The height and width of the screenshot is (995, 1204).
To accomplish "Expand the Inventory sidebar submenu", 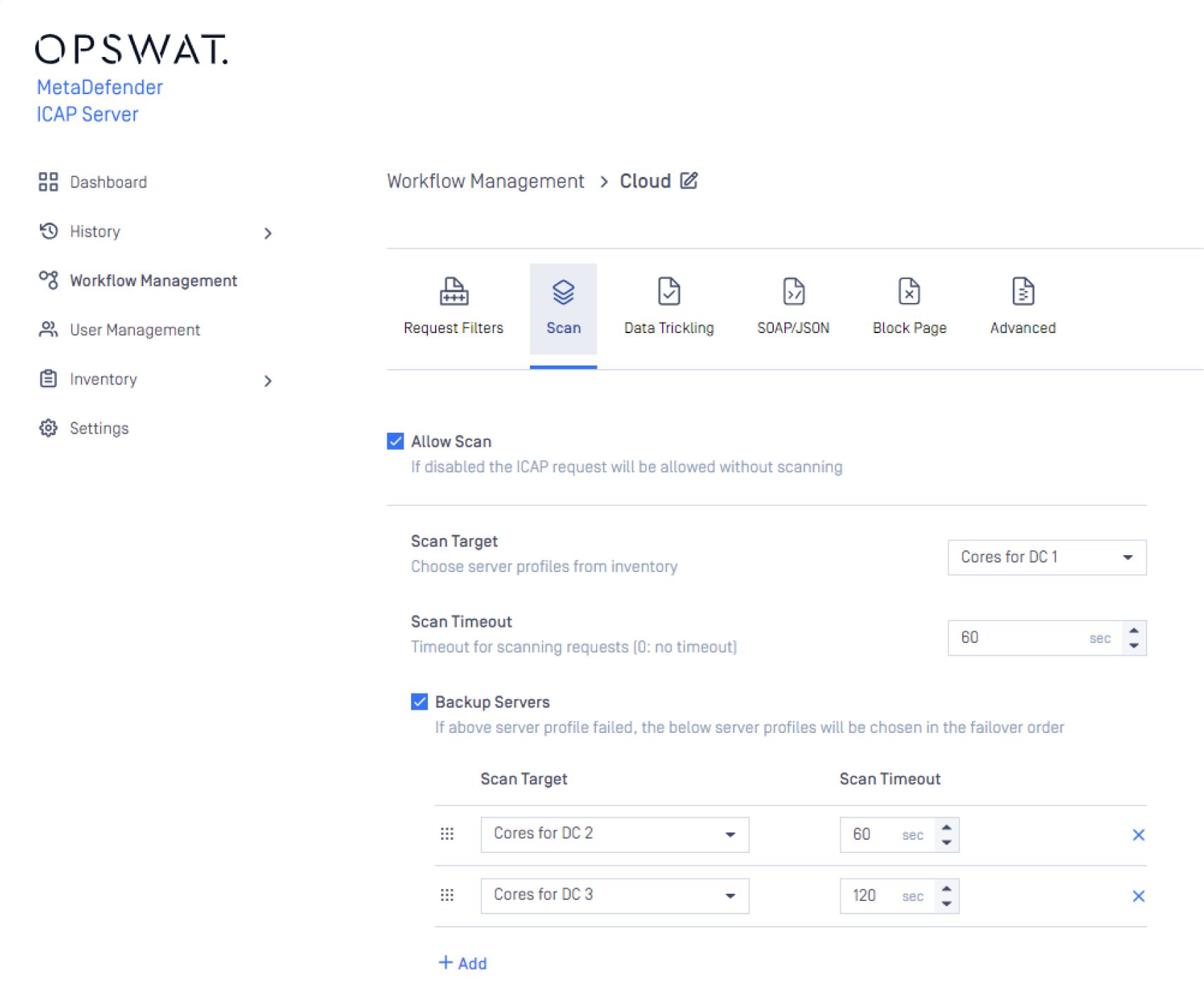I will 267,381.
